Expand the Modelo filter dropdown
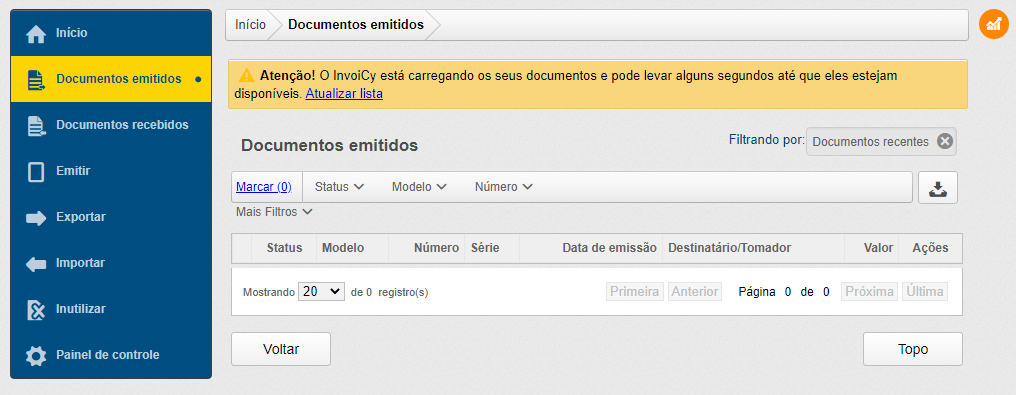 pyautogui.click(x=419, y=187)
